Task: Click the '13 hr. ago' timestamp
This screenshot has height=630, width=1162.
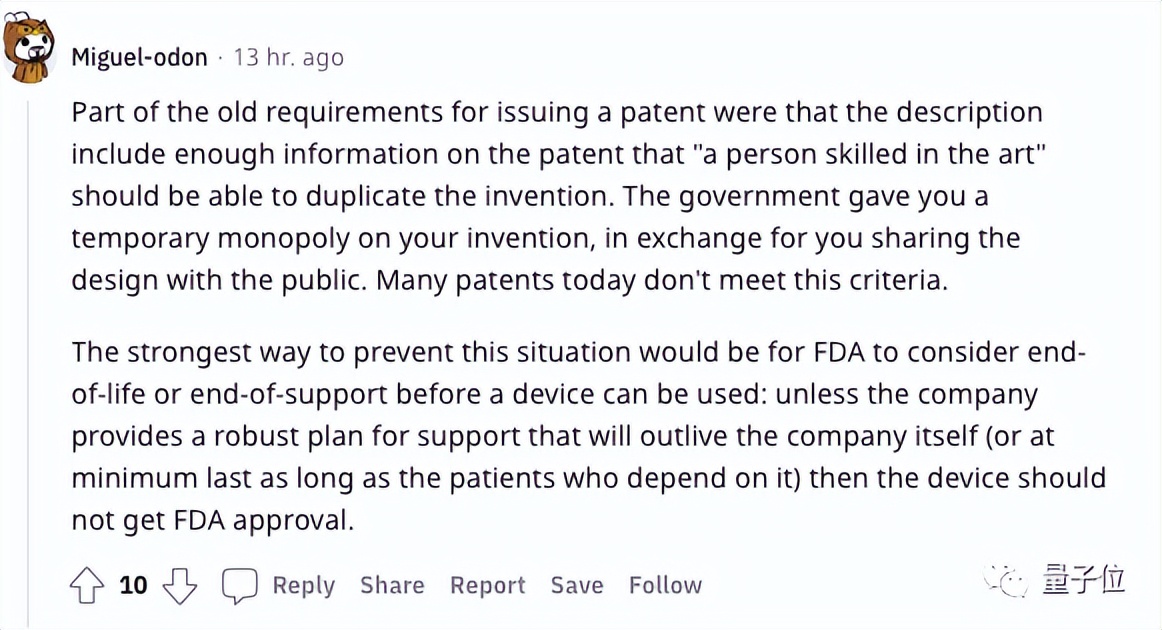Action: point(289,58)
